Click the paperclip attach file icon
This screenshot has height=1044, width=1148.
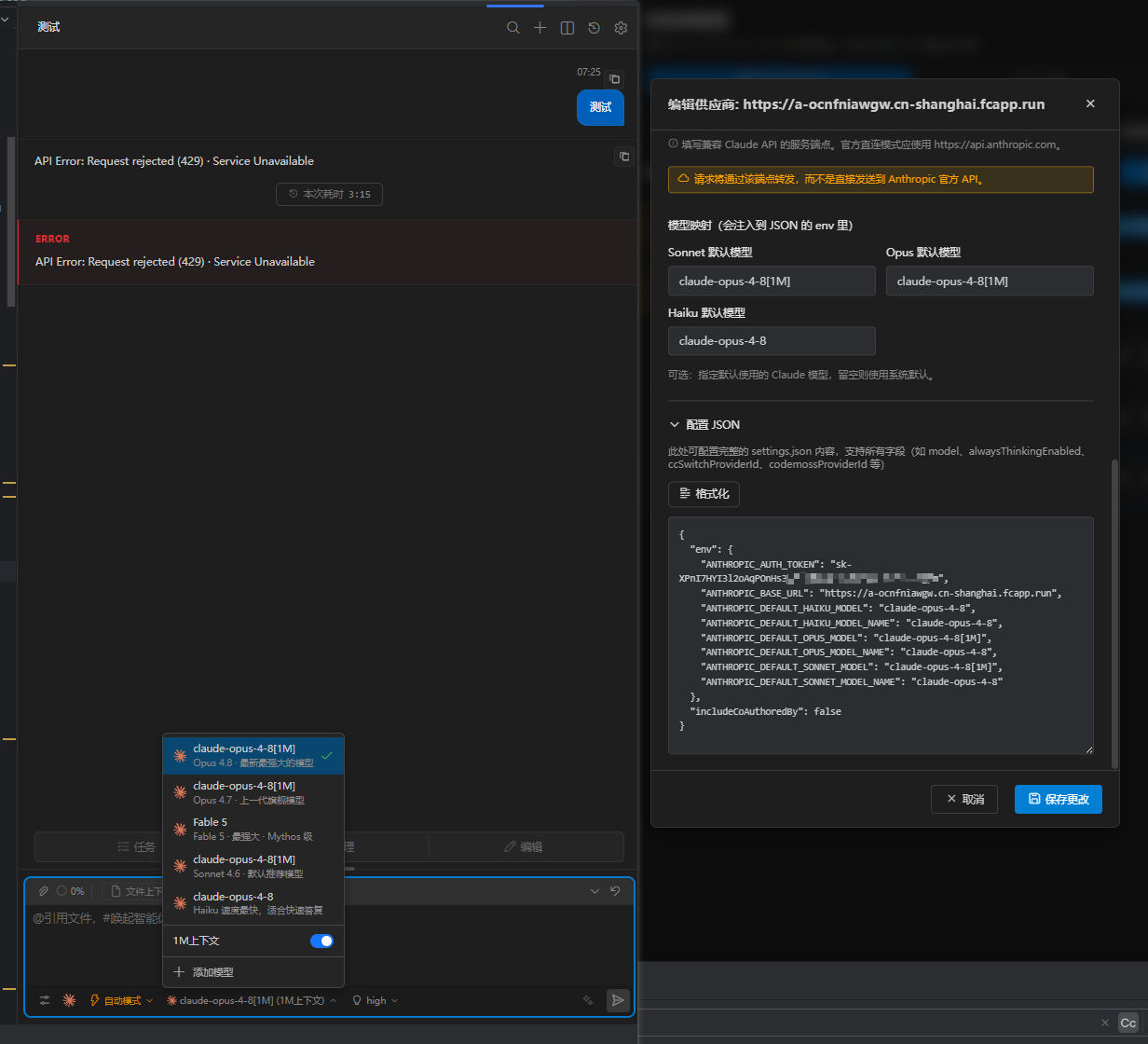click(43, 891)
